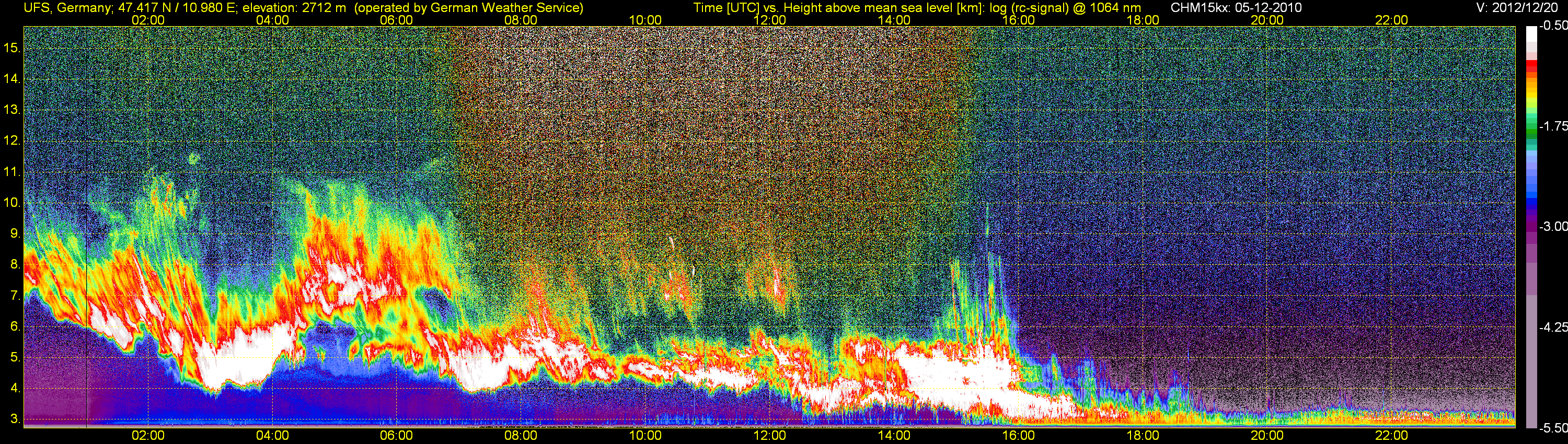Click the station title "UFS, Germany"
Image resolution: width=1568 pixels, height=444 pixels.
tap(67, 8)
